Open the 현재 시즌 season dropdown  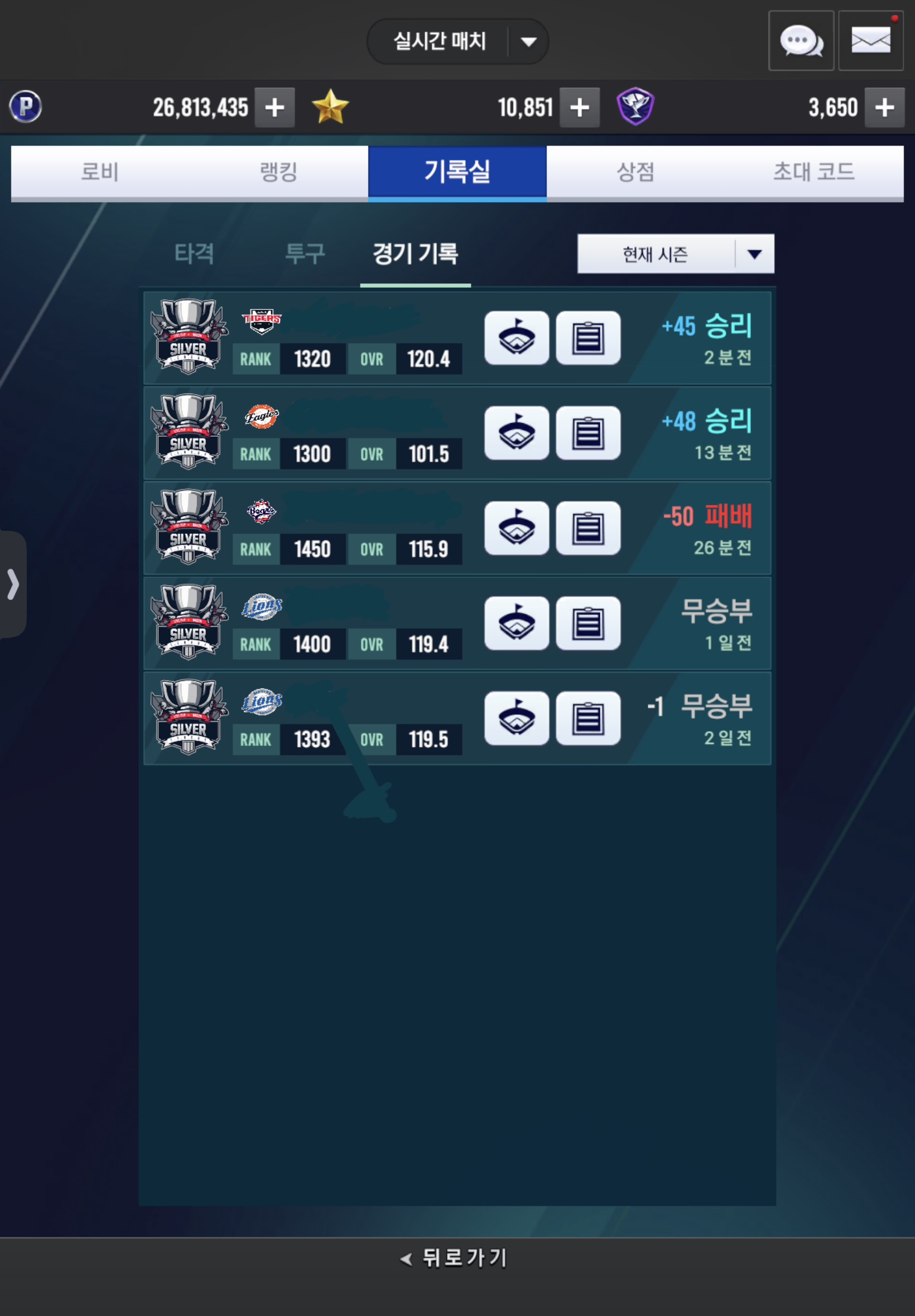[675, 254]
